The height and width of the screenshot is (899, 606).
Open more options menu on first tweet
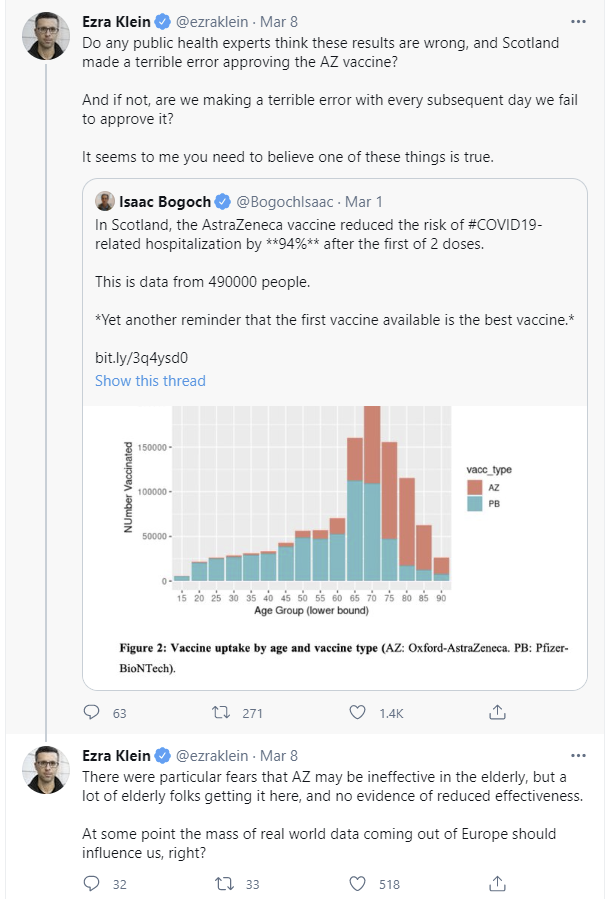[578, 21]
